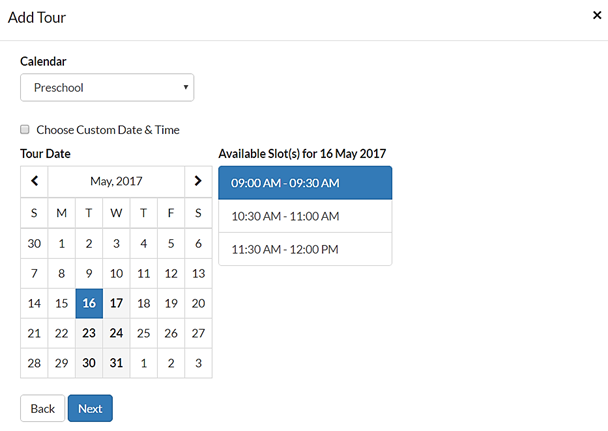Click the Next button

click(90, 409)
